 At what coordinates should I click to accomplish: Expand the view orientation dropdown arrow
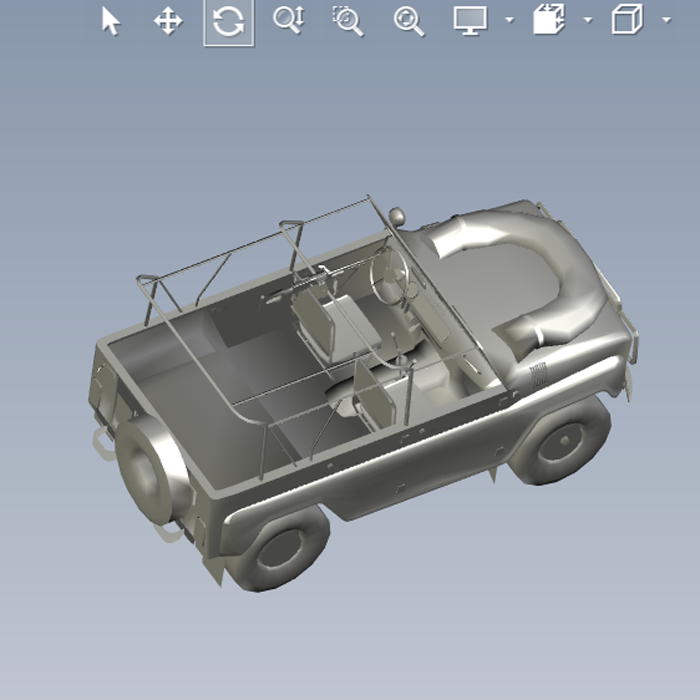[667, 20]
